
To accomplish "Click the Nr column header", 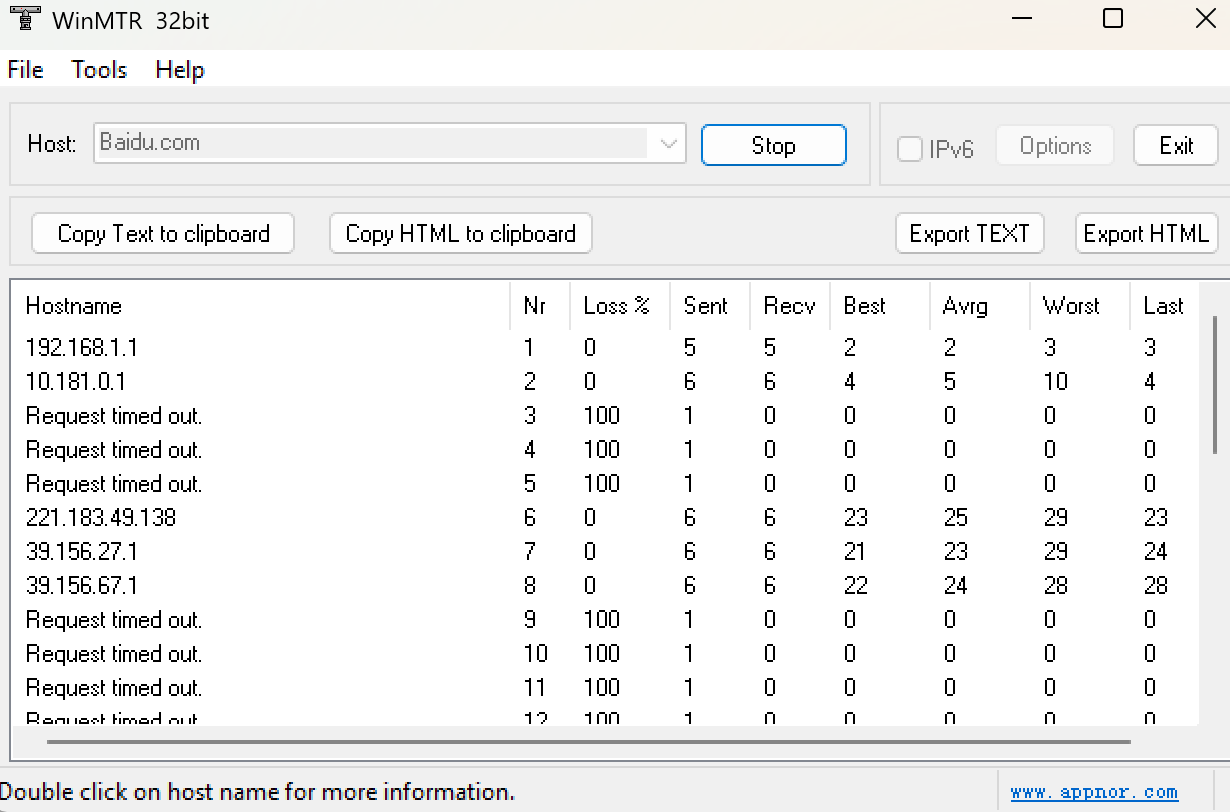I will click(540, 306).
